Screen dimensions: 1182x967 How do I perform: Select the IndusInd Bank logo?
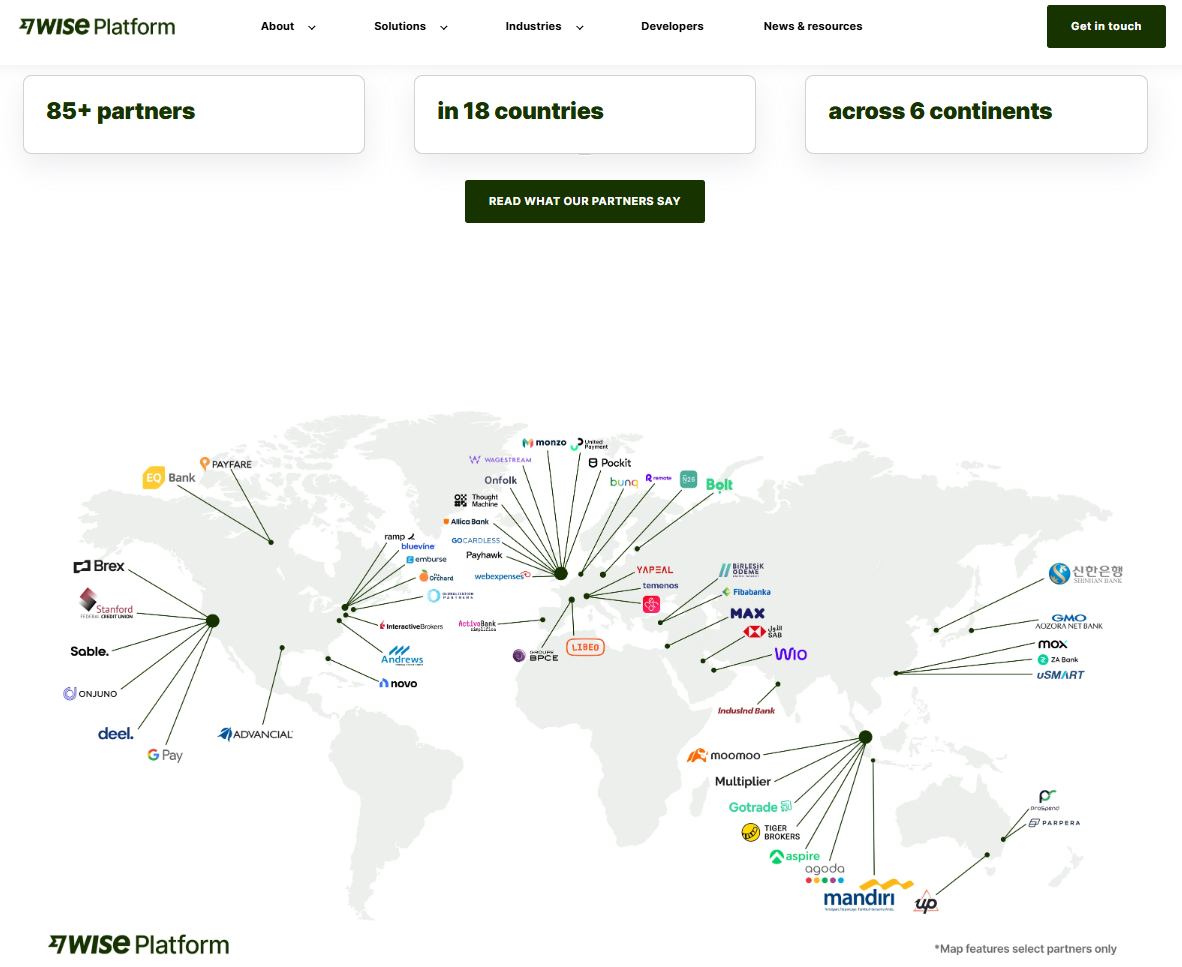[746, 711]
